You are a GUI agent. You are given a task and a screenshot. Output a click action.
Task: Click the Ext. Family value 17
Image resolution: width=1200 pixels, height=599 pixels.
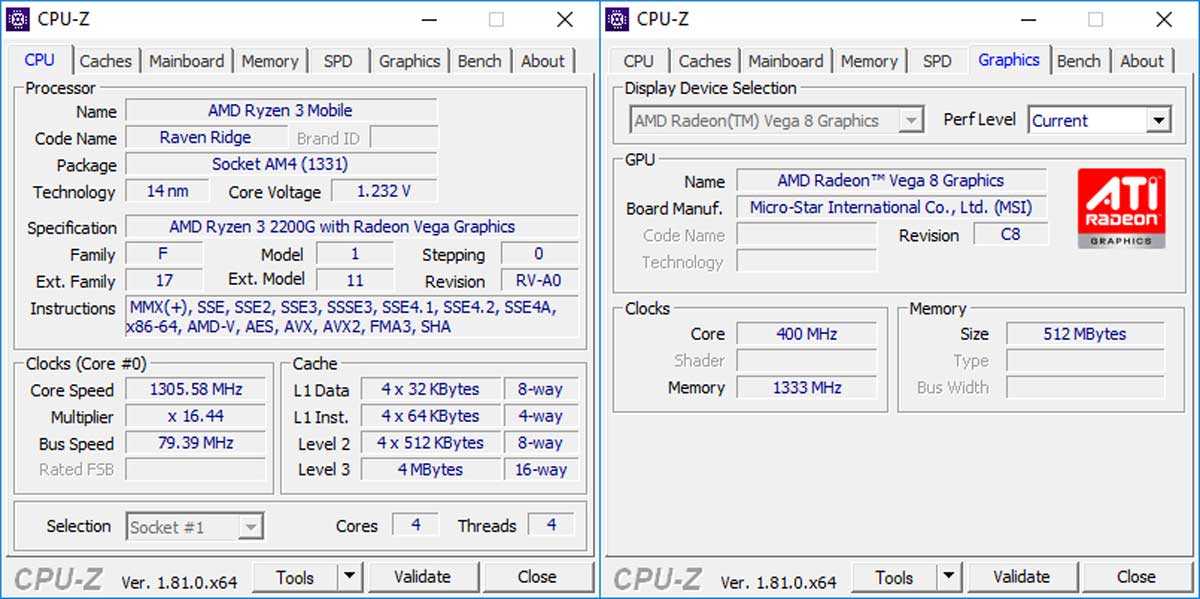coord(164,281)
